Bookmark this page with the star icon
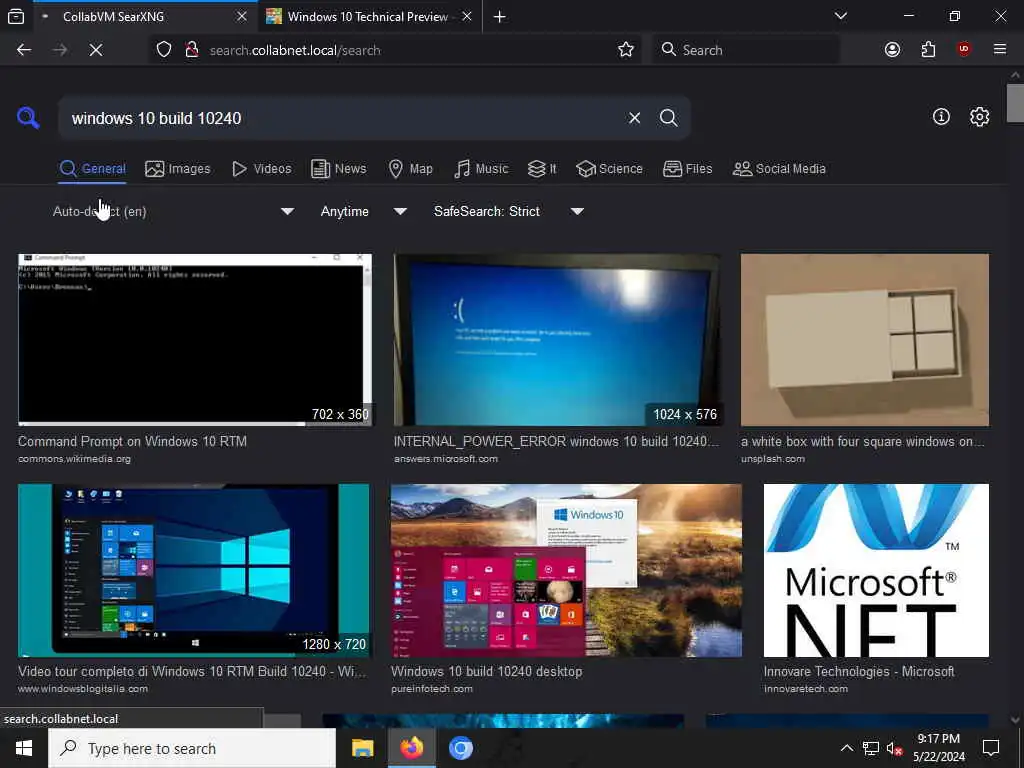 coord(626,50)
